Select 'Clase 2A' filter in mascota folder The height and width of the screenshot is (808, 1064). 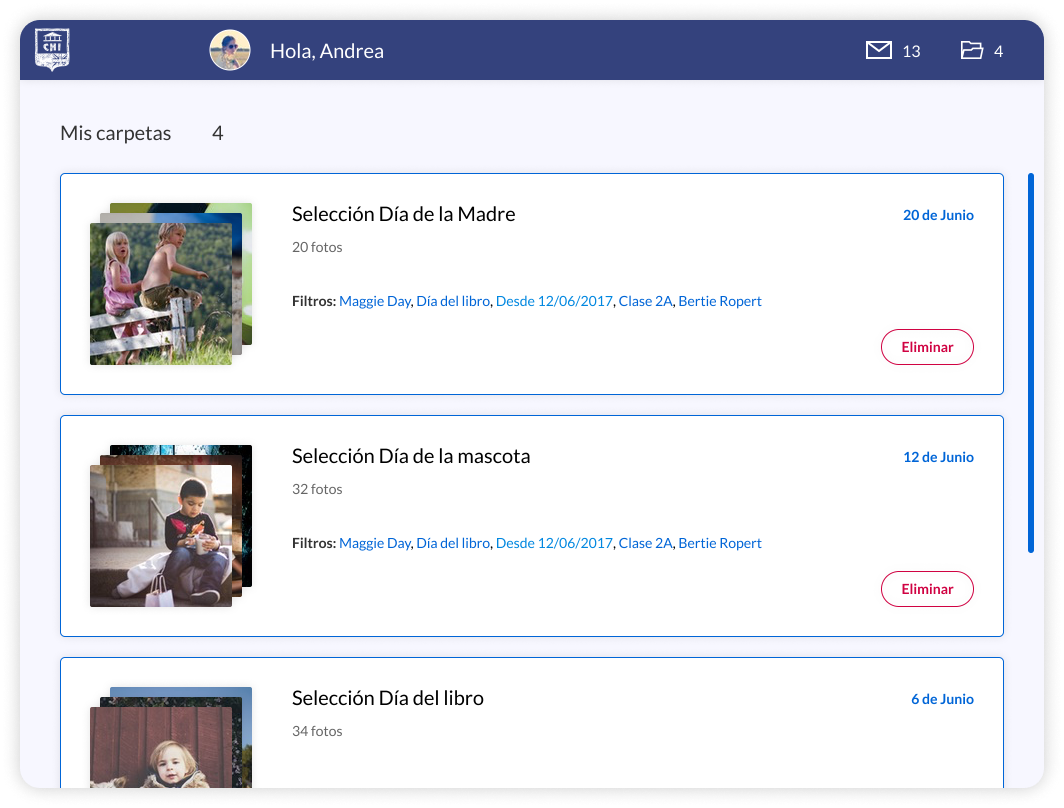pyautogui.click(x=645, y=543)
